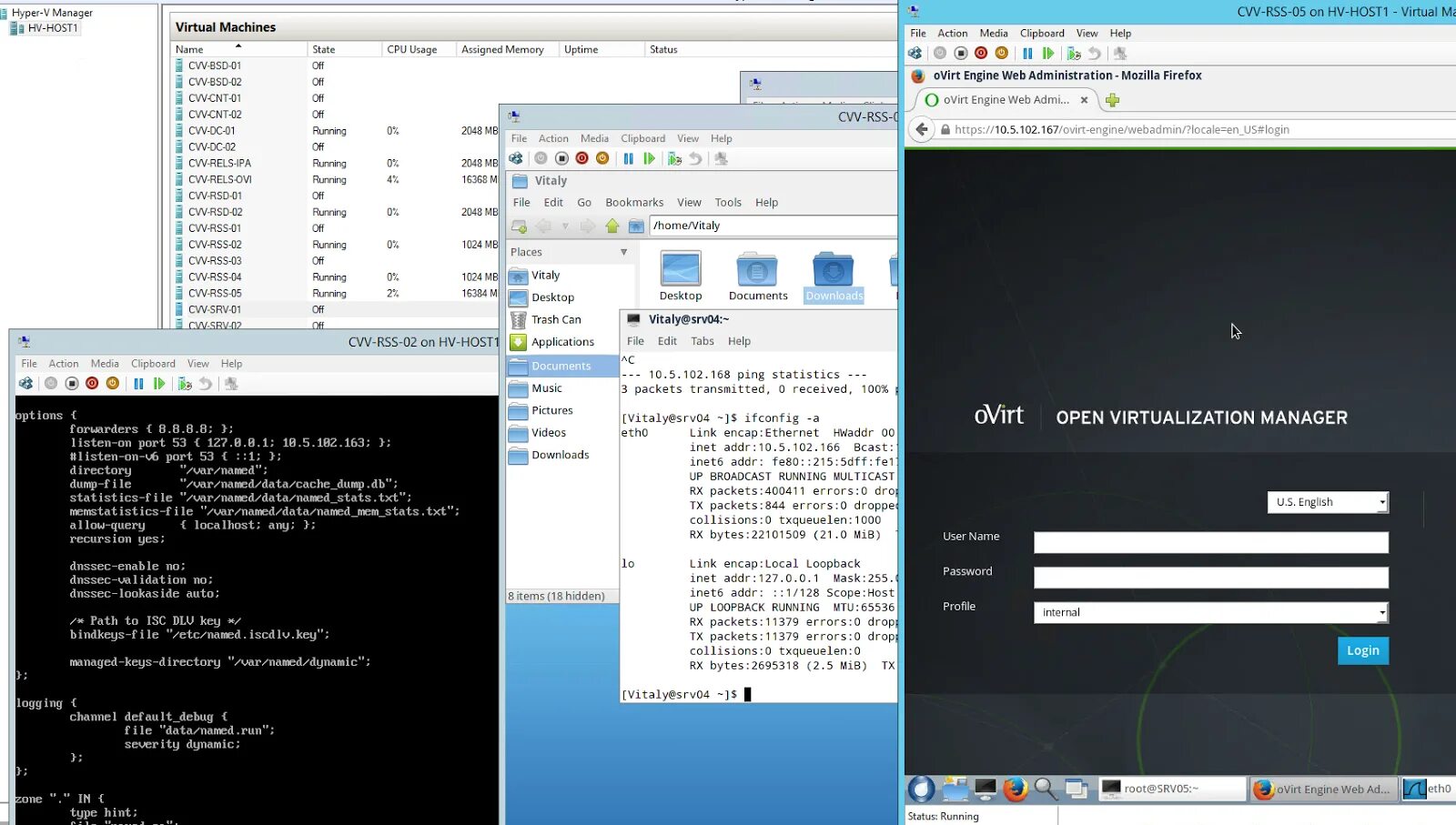Screen dimensions: 1456x825
Task: Open the language dropdown showing U.S. English
Action: pos(1328,502)
